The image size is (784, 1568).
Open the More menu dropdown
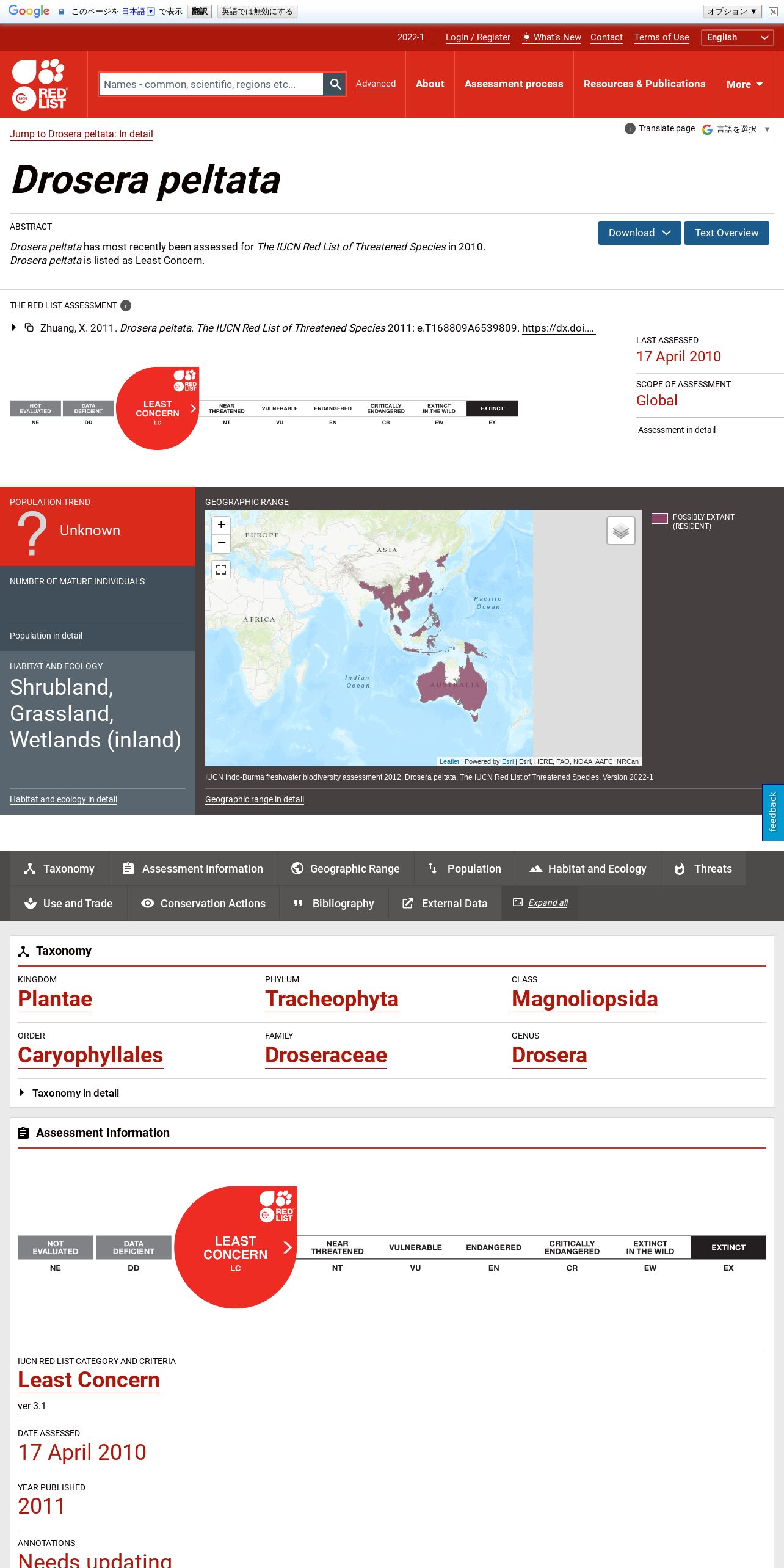click(744, 84)
